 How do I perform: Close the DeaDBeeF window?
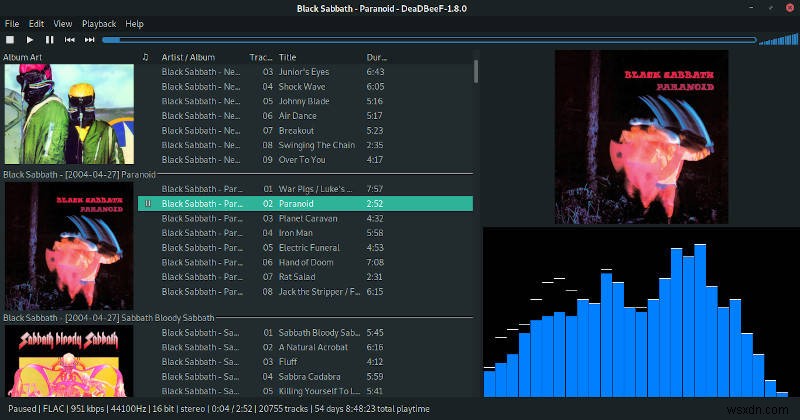coord(790,8)
